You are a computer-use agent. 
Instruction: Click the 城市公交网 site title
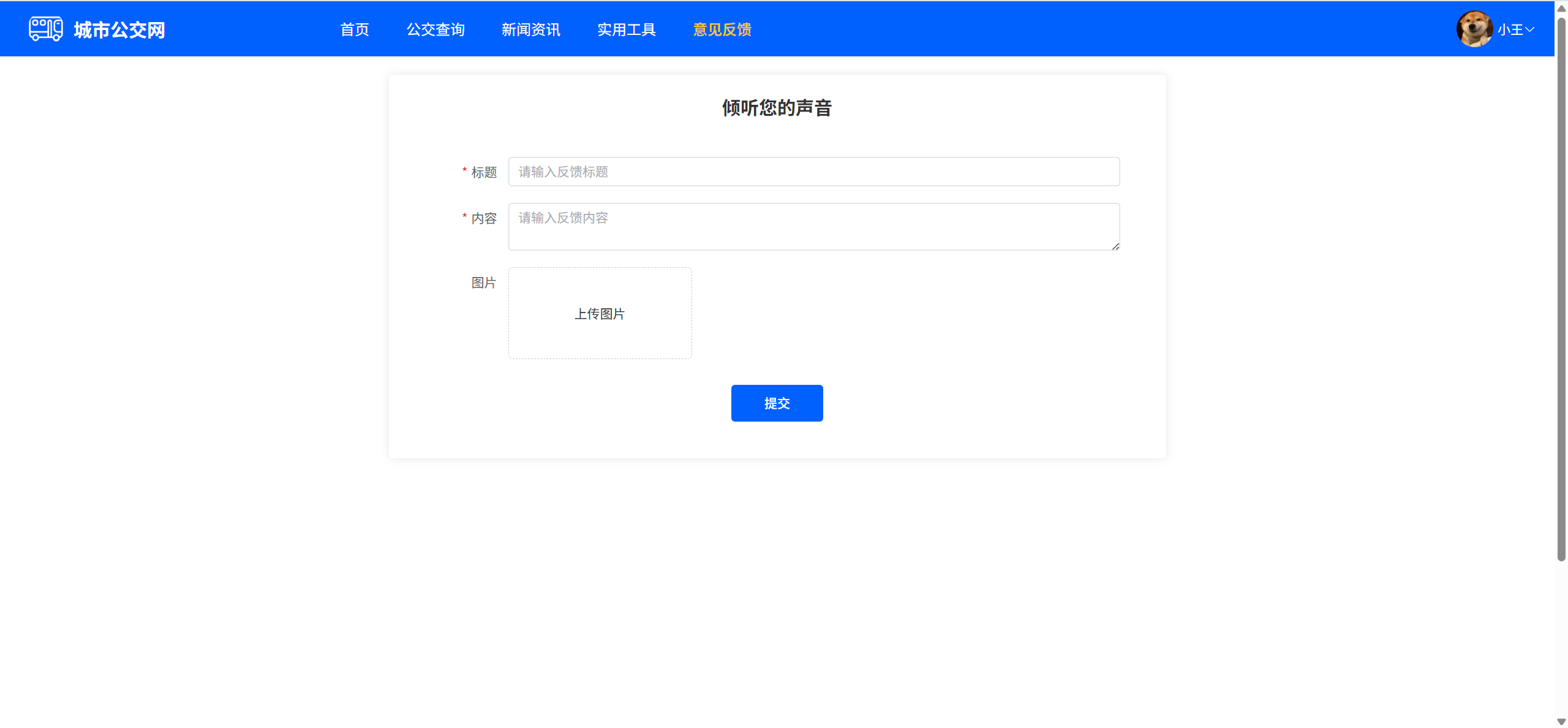[119, 30]
